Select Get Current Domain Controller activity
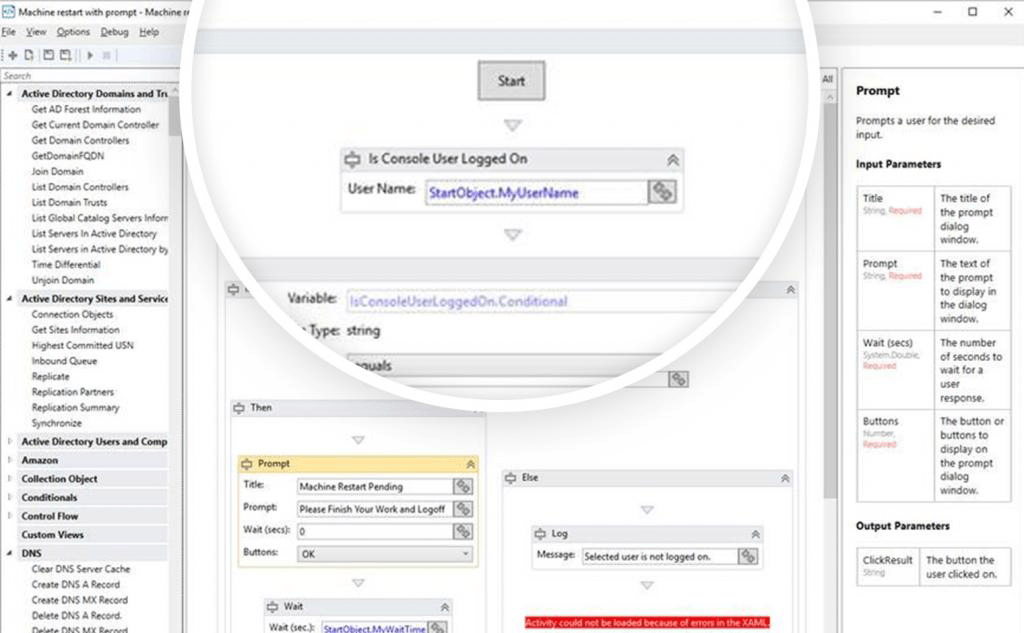The height and width of the screenshot is (633, 1024). point(95,125)
